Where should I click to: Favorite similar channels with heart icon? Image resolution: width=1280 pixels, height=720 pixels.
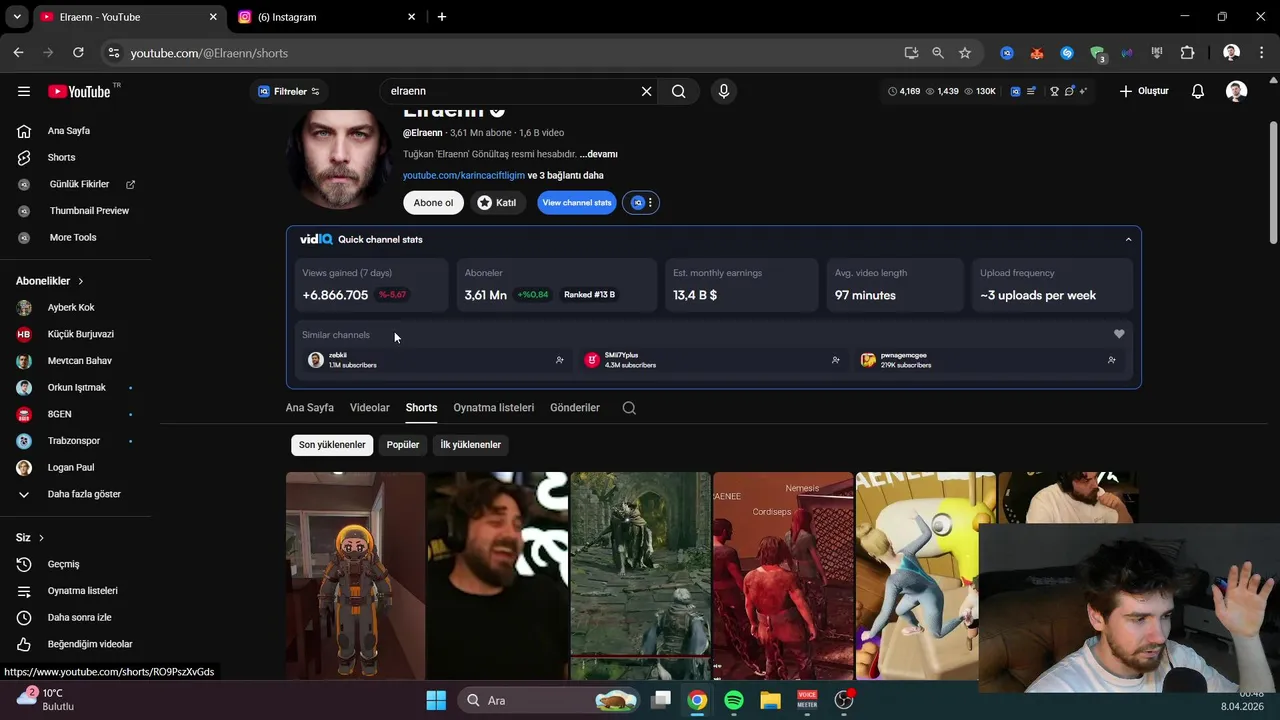click(1119, 334)
